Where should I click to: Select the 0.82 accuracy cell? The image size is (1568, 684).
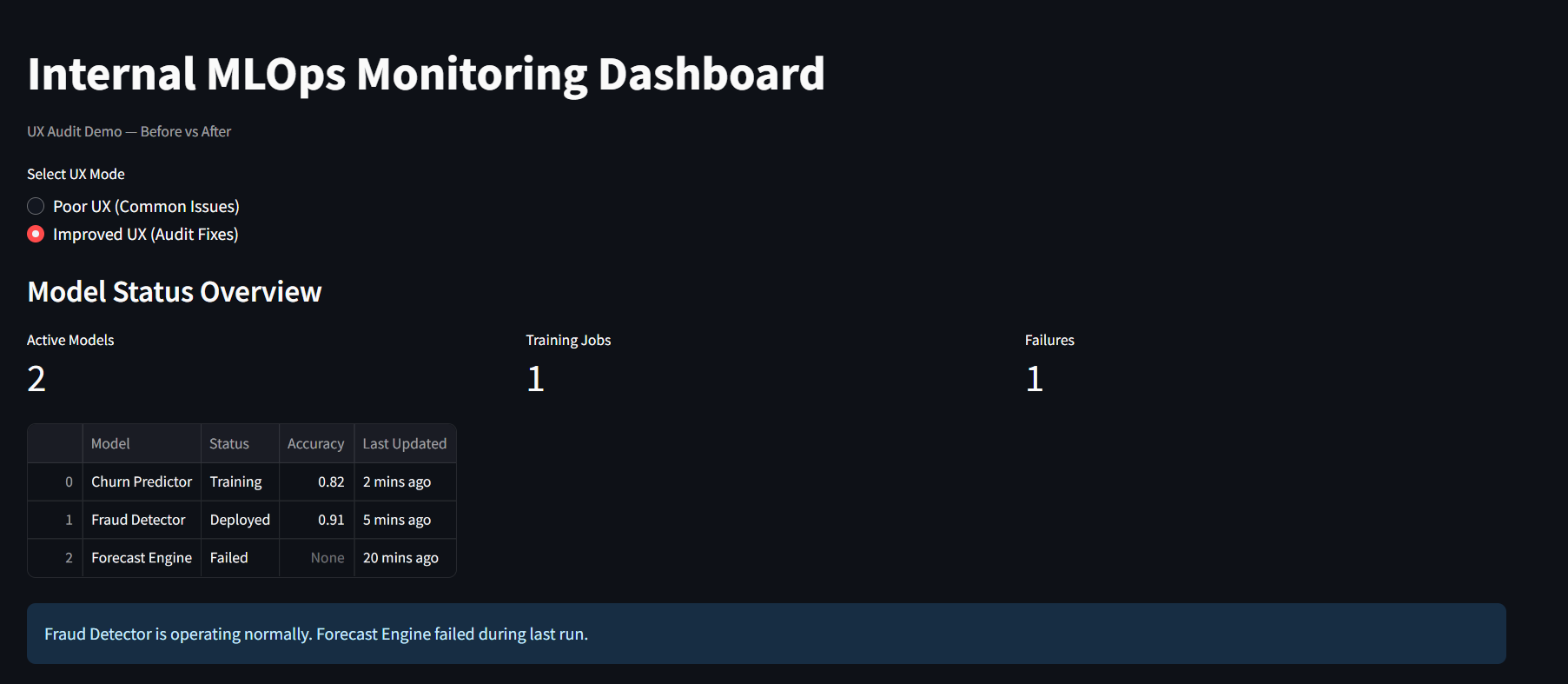point(330,481)
